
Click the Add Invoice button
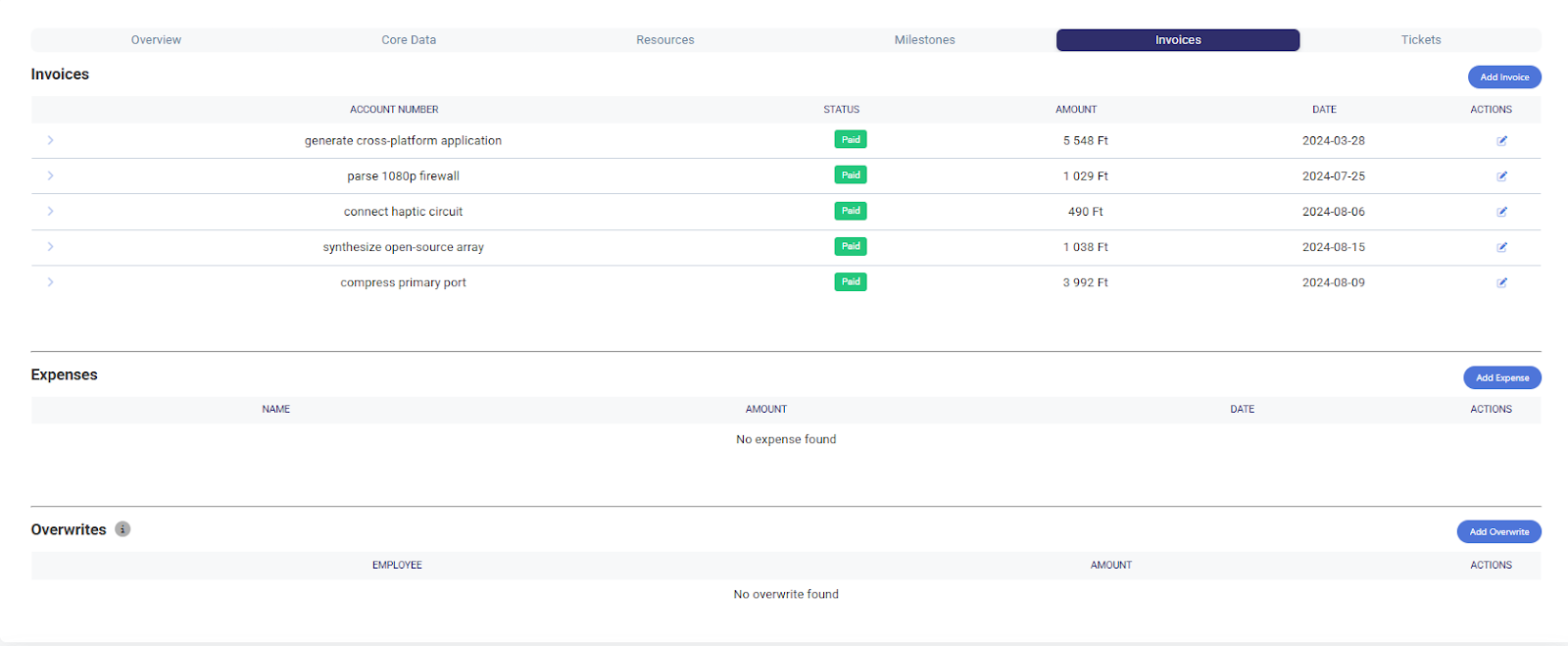[1503, 77]
